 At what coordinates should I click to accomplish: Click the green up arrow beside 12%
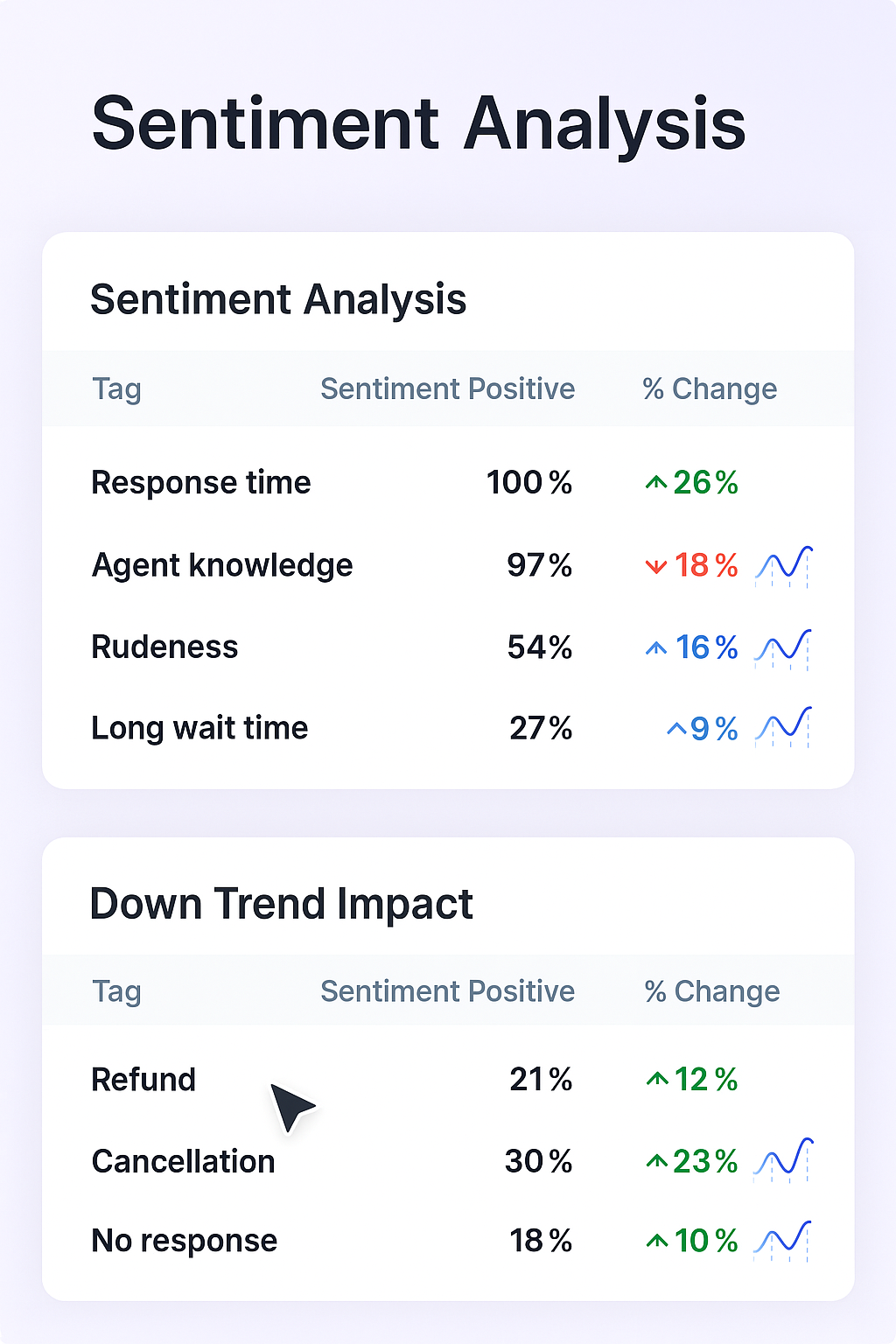(656, 1081)
